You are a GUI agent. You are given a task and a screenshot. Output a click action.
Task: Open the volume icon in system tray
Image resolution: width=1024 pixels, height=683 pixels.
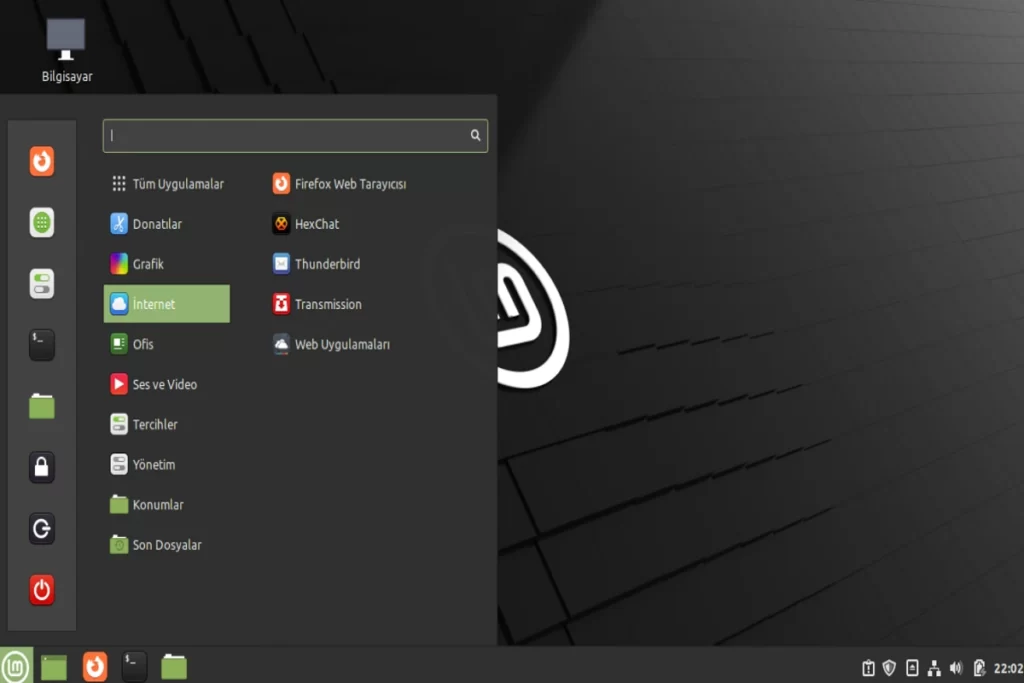956,668
